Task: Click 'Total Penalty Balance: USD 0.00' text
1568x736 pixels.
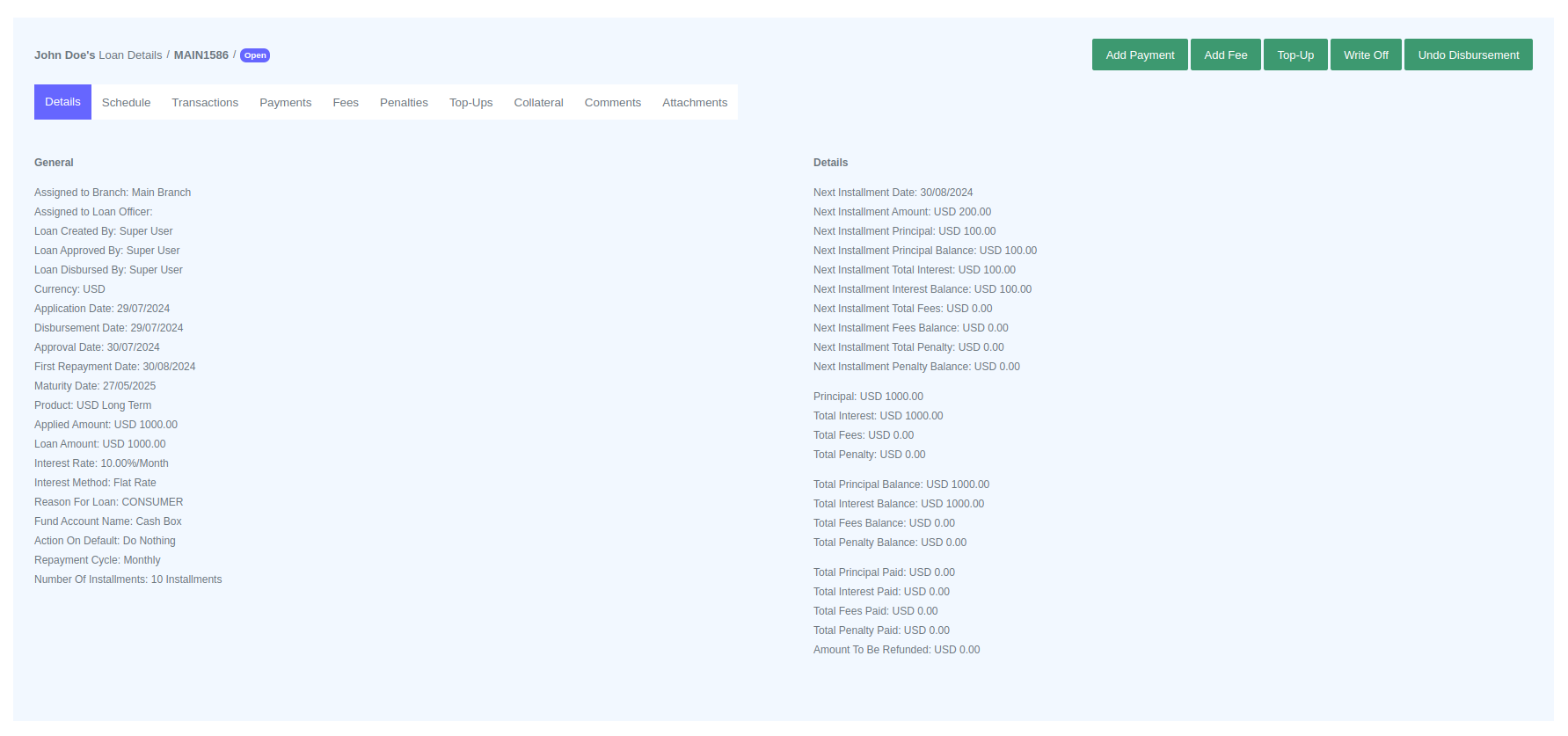Action: 890,543
